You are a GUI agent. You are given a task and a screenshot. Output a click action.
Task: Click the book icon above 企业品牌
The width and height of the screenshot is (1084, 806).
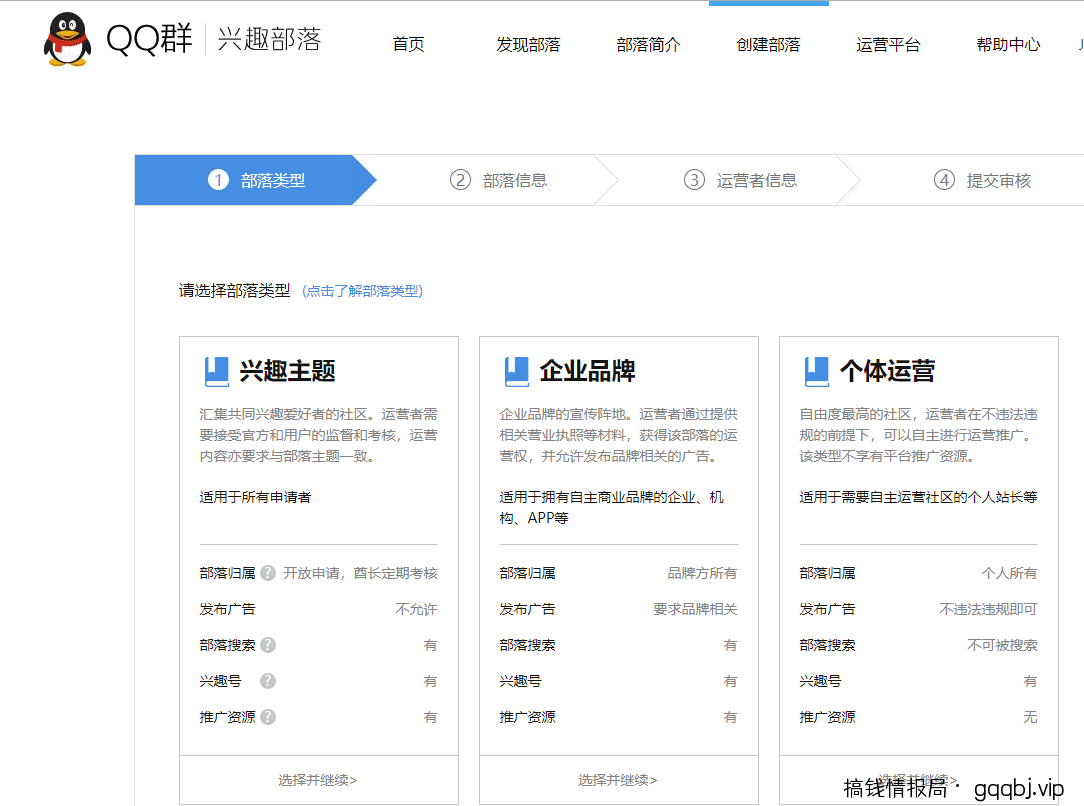tap(516, 371)
